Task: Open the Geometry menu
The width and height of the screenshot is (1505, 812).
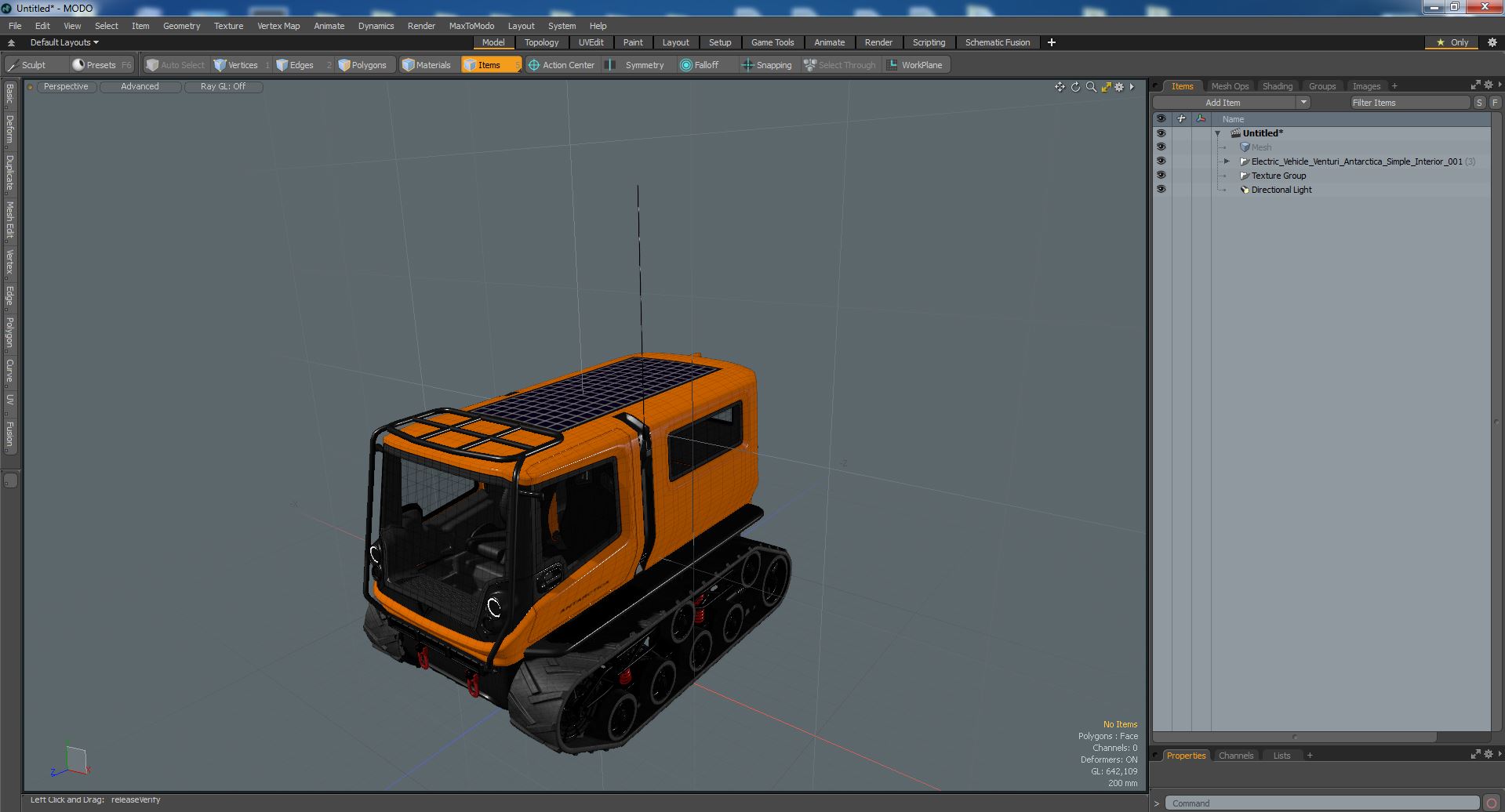Action: [x=181, y=26]
